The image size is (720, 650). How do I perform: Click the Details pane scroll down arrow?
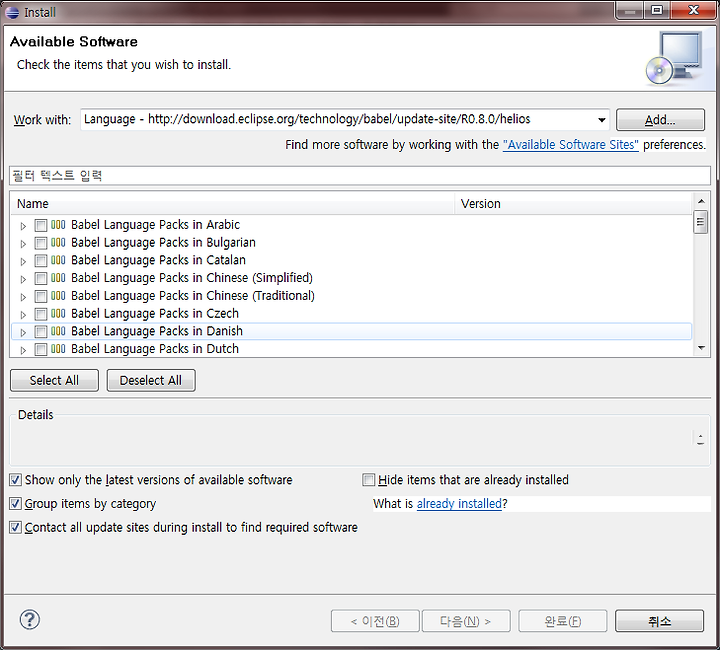point(700,443)
